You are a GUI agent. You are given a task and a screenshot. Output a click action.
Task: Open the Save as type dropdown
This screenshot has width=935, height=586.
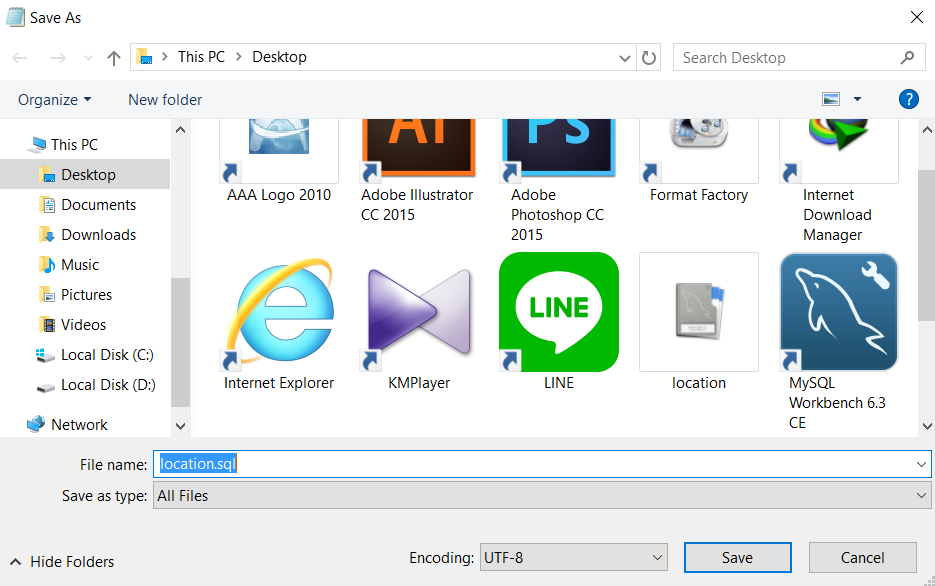pyautogui.click(x=541, y=495)
